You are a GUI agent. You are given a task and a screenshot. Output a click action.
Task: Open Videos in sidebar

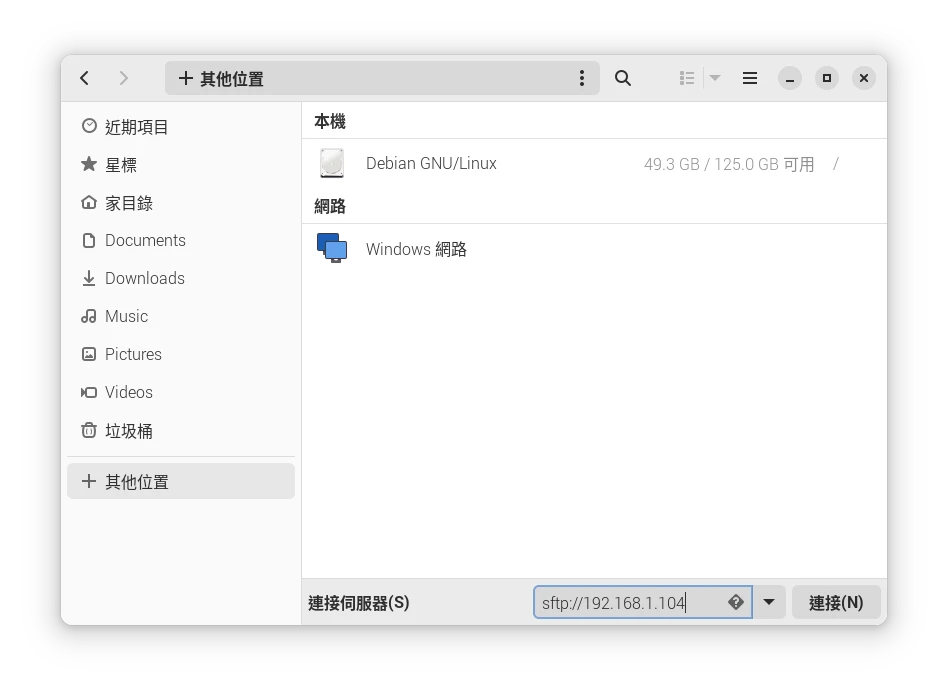coord(181,392)
